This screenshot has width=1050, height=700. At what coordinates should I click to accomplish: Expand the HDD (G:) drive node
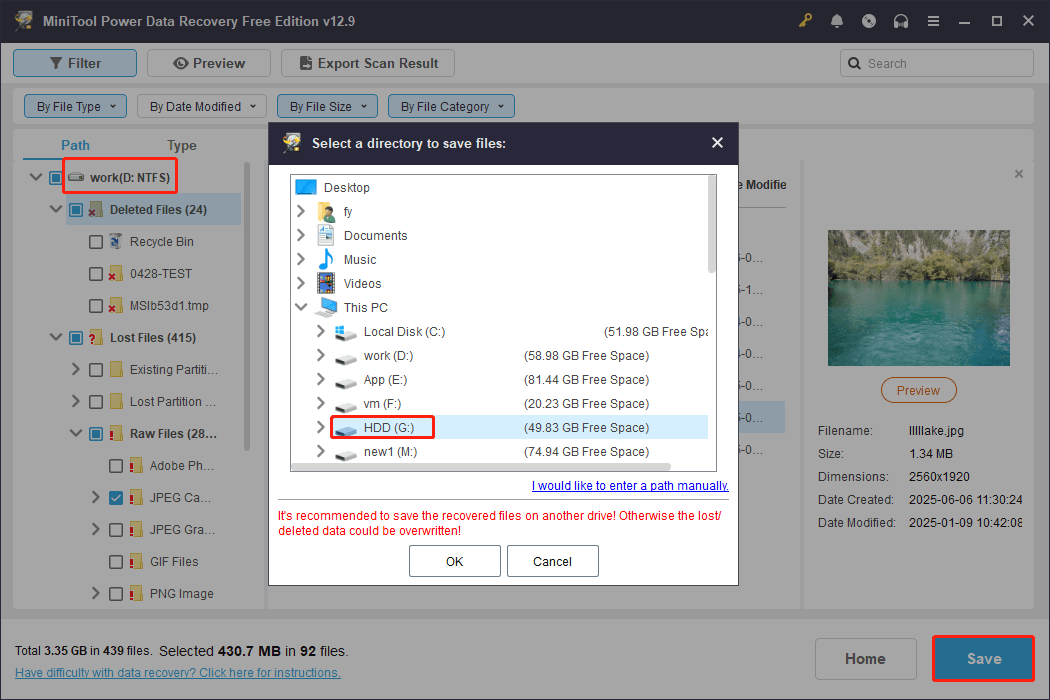tap(321, 427)
